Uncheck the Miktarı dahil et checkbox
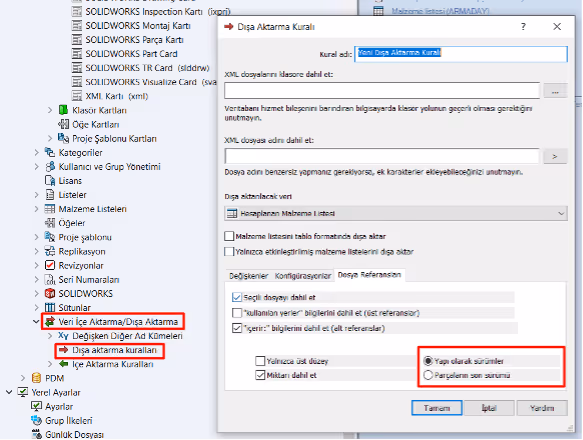The height and width of the screenshot is (440, 583). click(x=260, y=375)
